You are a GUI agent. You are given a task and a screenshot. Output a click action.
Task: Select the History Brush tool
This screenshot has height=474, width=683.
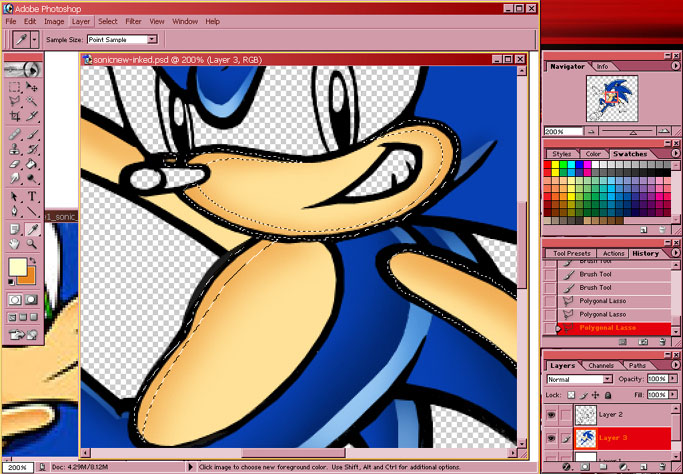(x=31, y=149)
